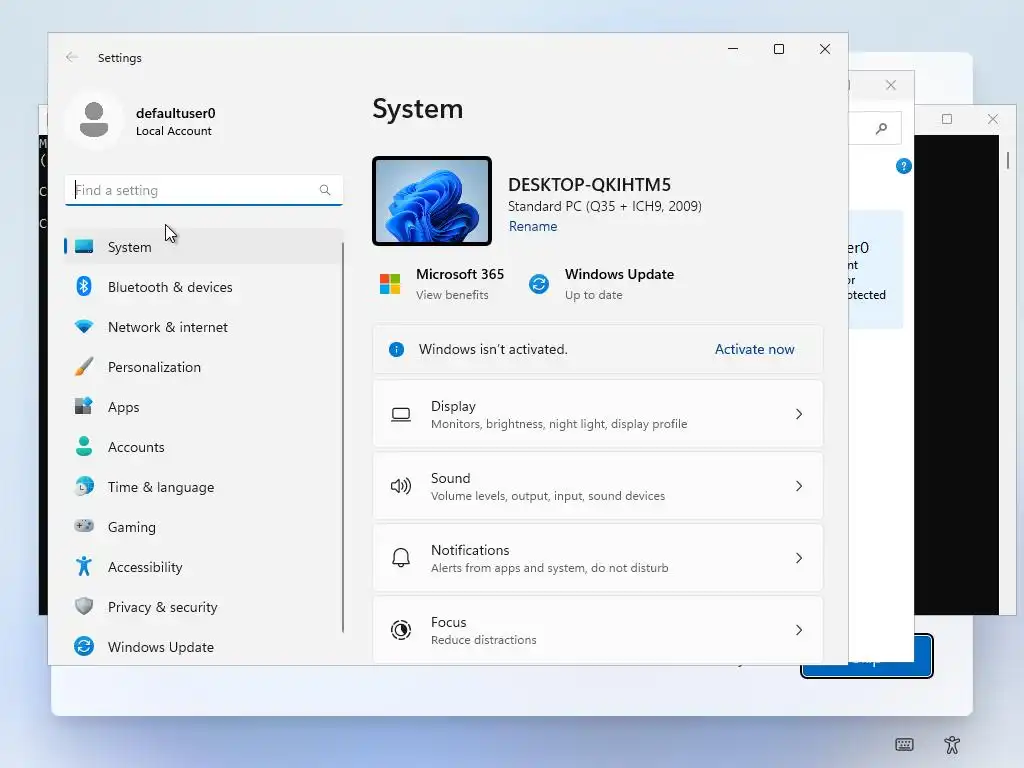Click the Reduce distractions text

484,639
